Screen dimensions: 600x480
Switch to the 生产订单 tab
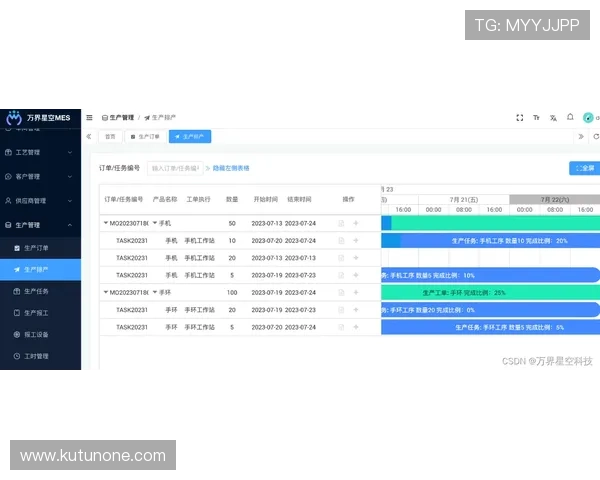145,136
